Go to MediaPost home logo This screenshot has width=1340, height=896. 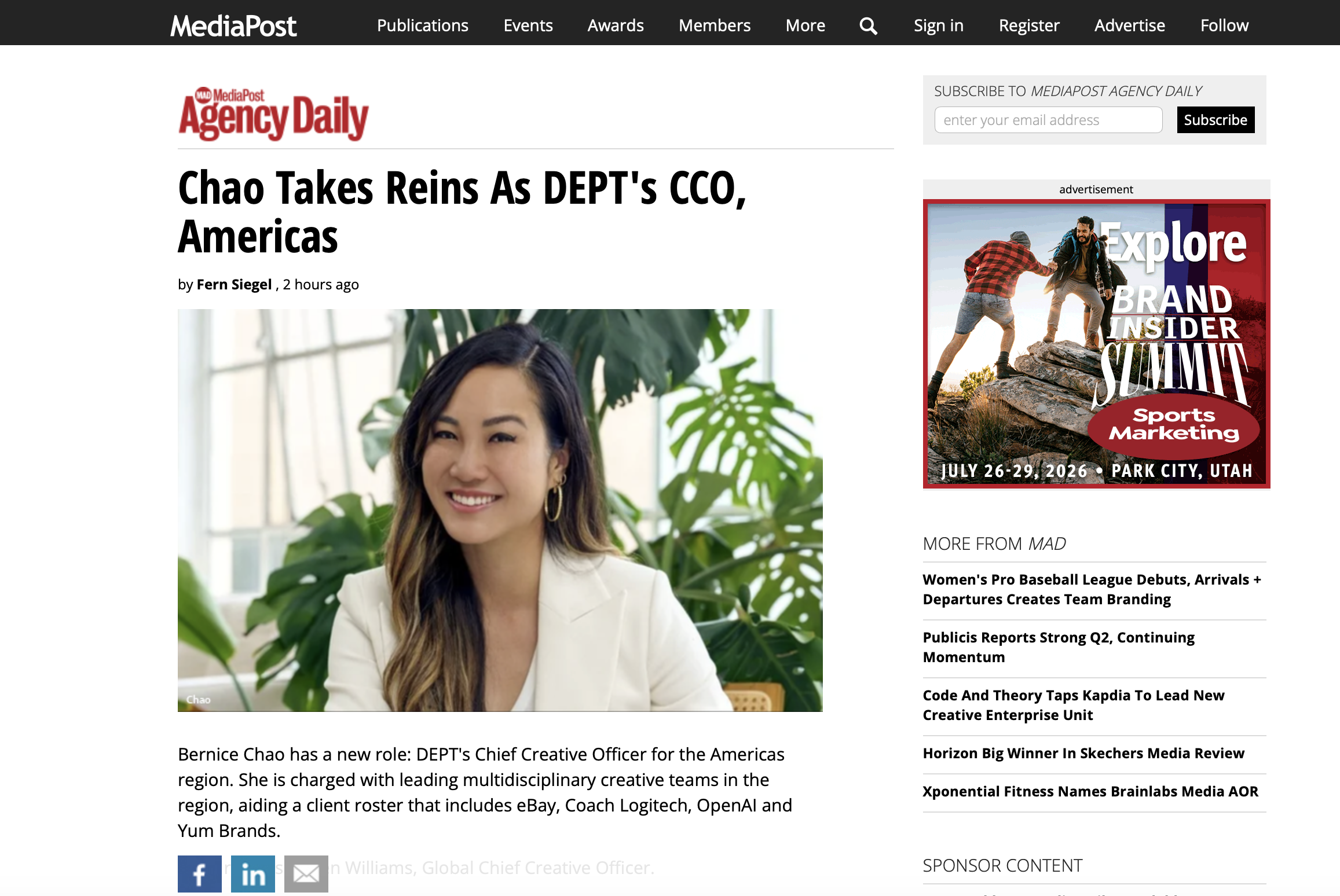click(233, 25)
